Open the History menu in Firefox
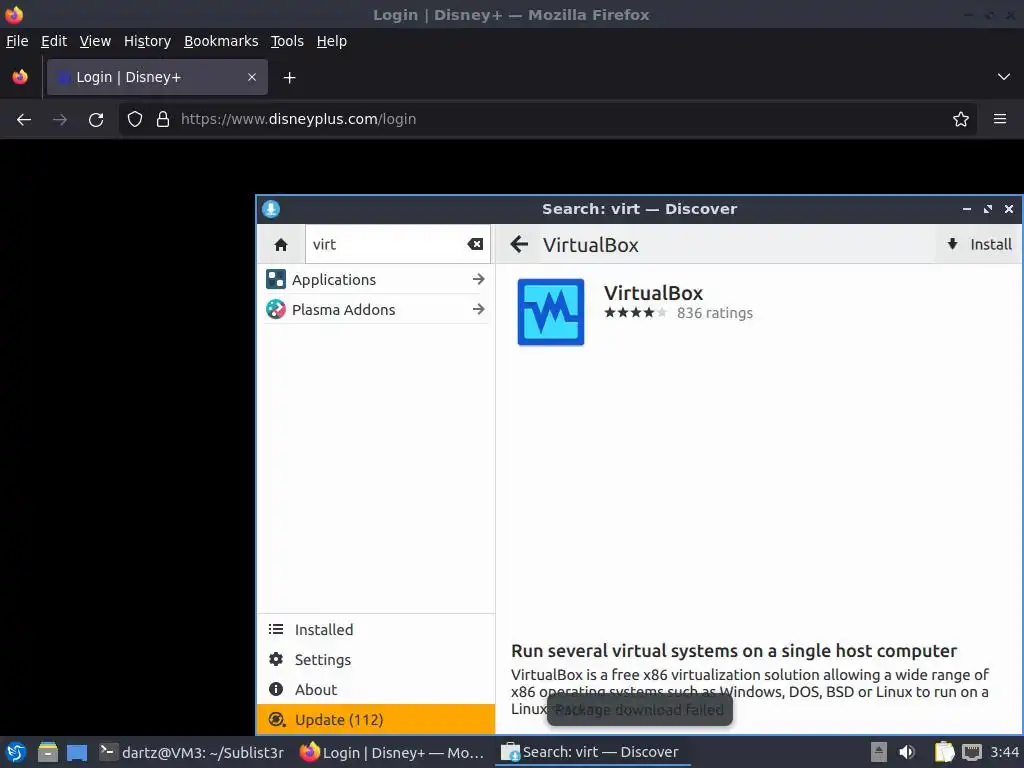1024x768 pixels. (x=147, y=41)
